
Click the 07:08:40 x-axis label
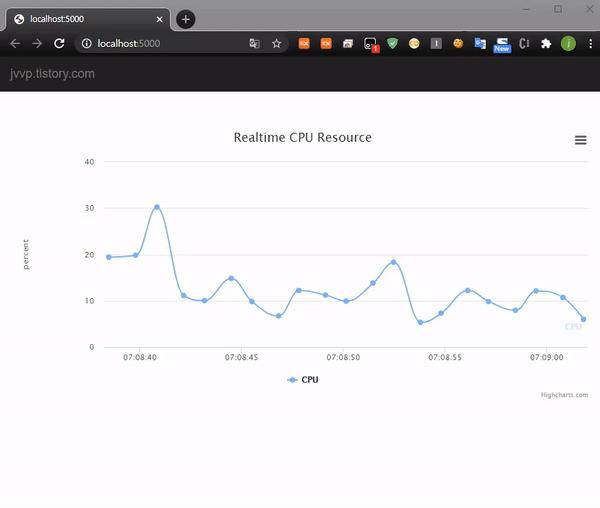click(x=140, y=357)
